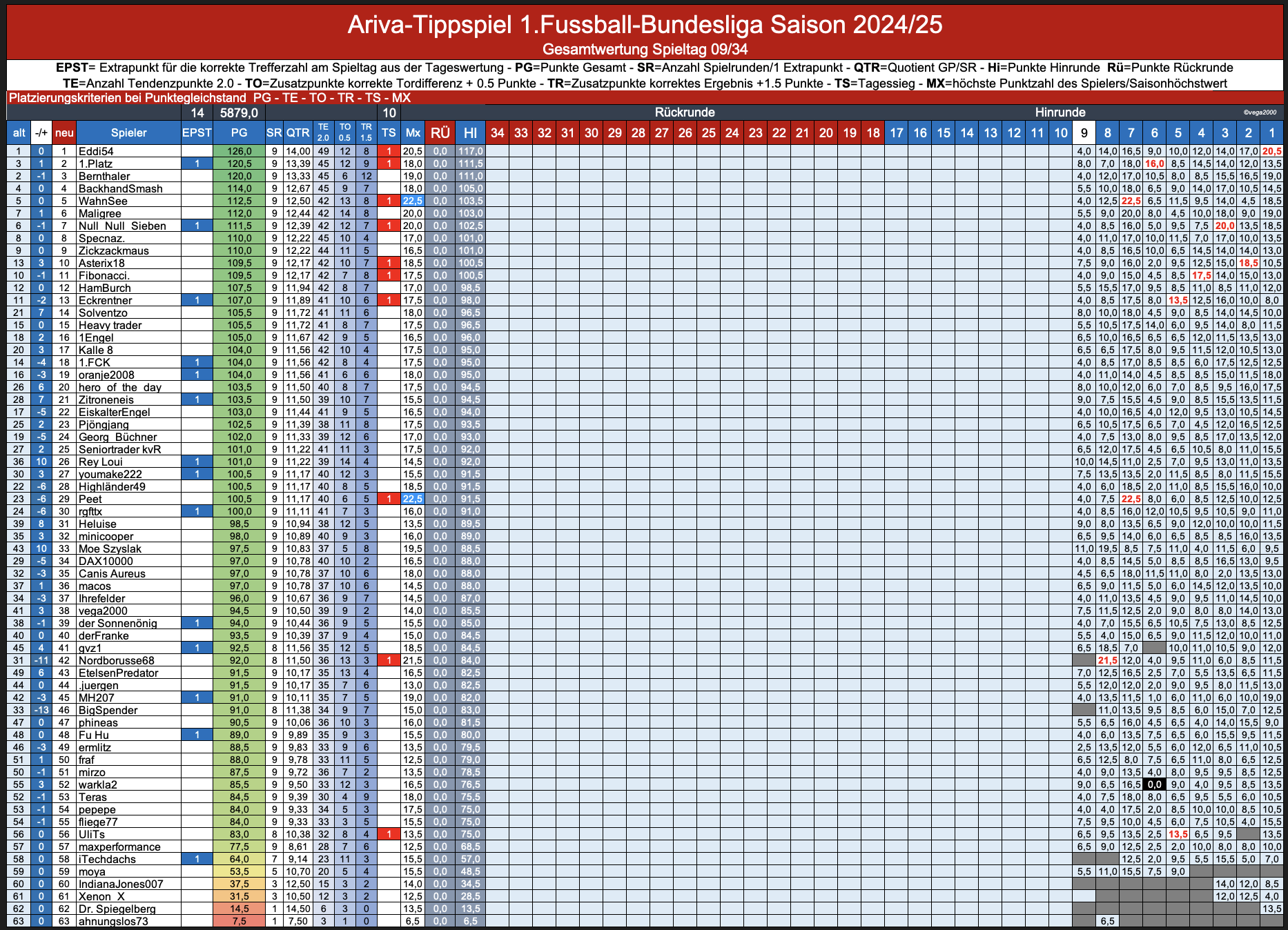Click player name iTechdachs
The width and height of the screenshot is (1288, 930).
107,859
